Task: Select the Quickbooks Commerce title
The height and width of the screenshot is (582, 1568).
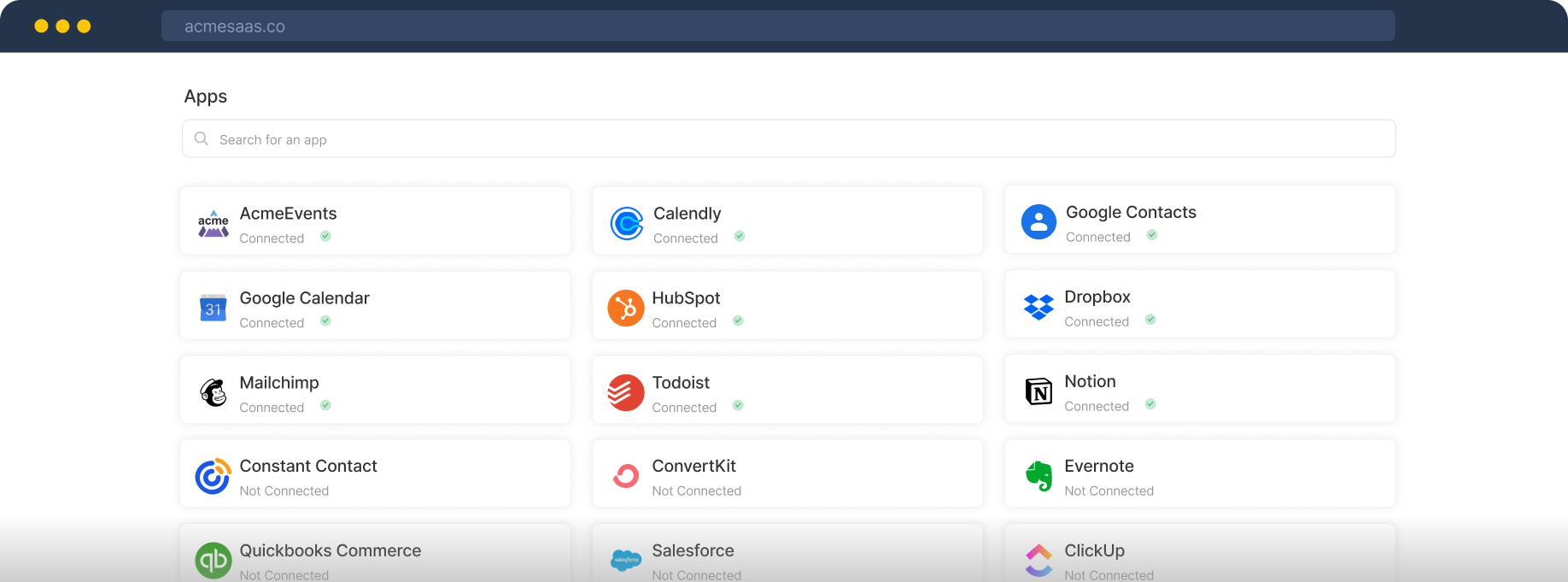Action: click(331, 550)
